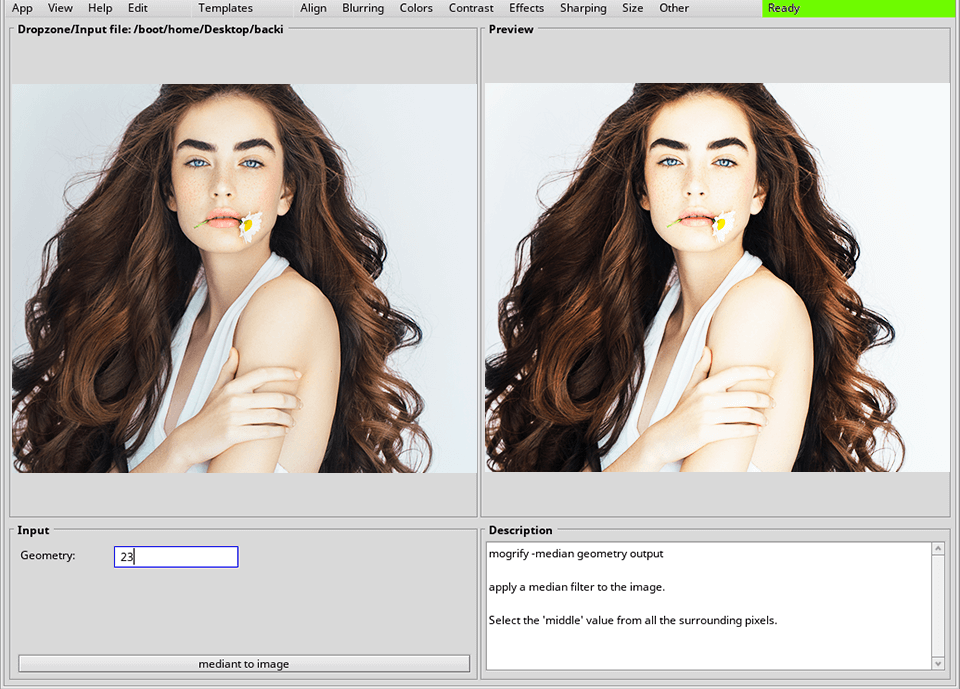Click the Preview output image
The image size is (960, 689).
[x=716, y=277]
